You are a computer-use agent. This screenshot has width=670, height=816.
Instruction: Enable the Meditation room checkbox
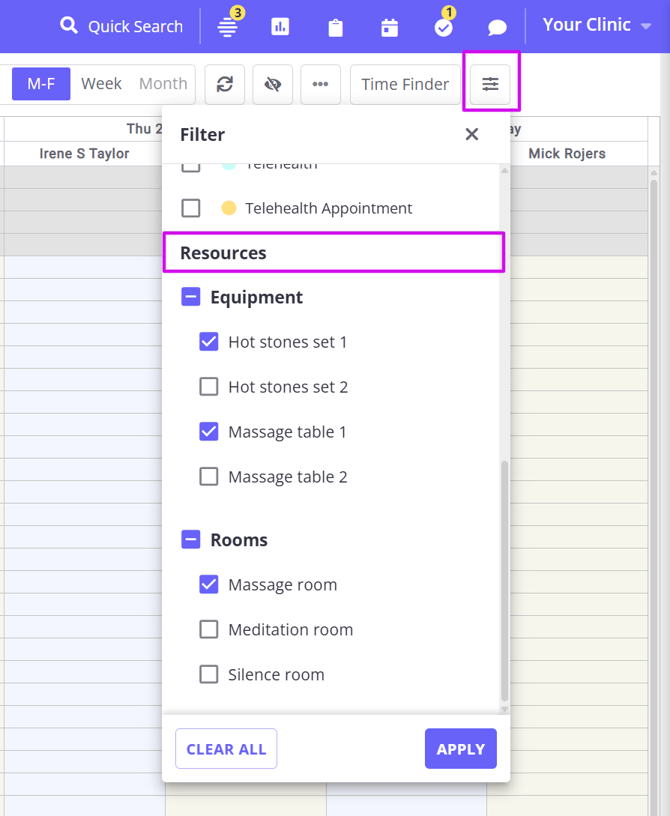click(209, 630)
